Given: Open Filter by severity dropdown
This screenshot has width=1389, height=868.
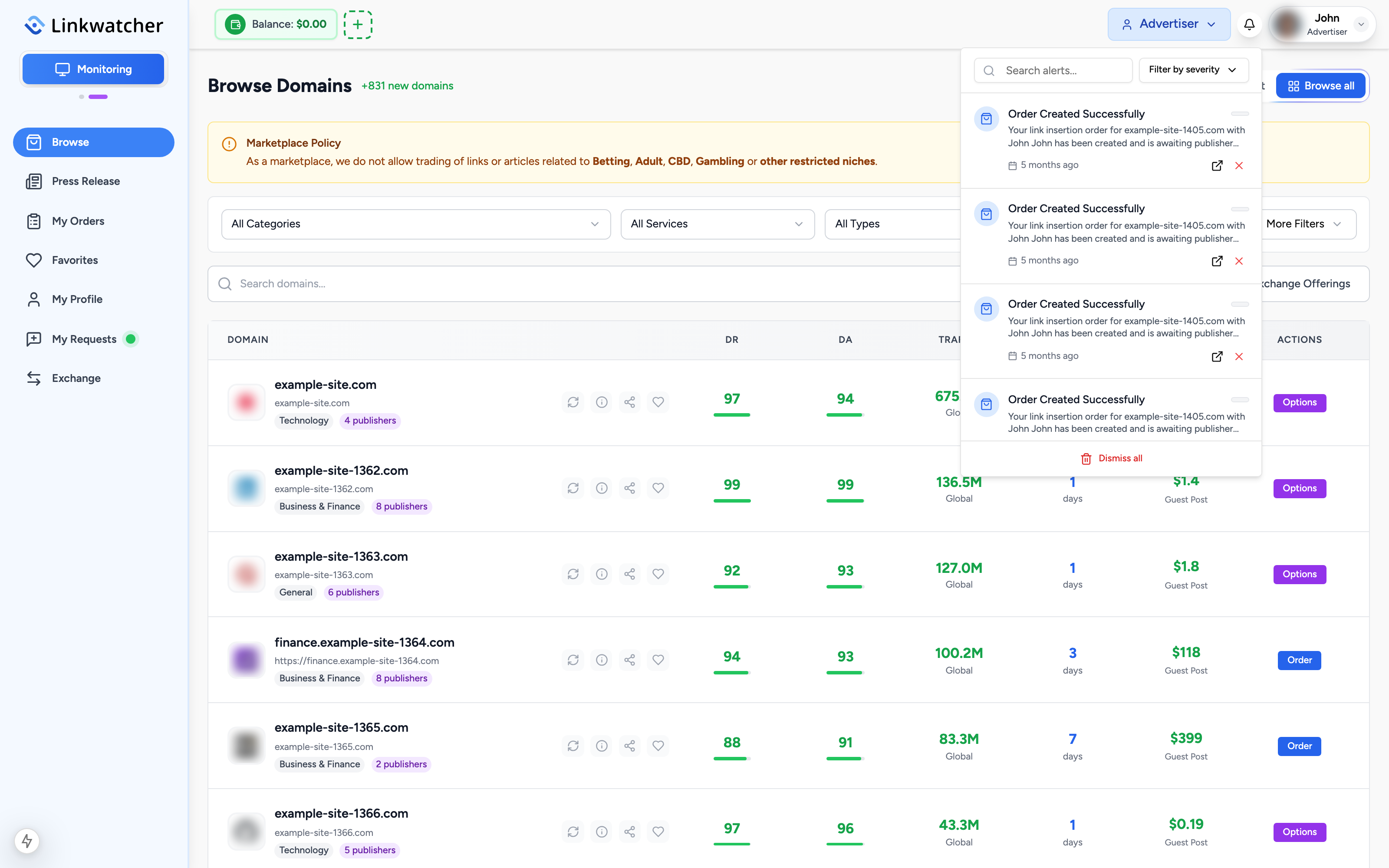Looking at the screenshot, I should click(1193, 69).
